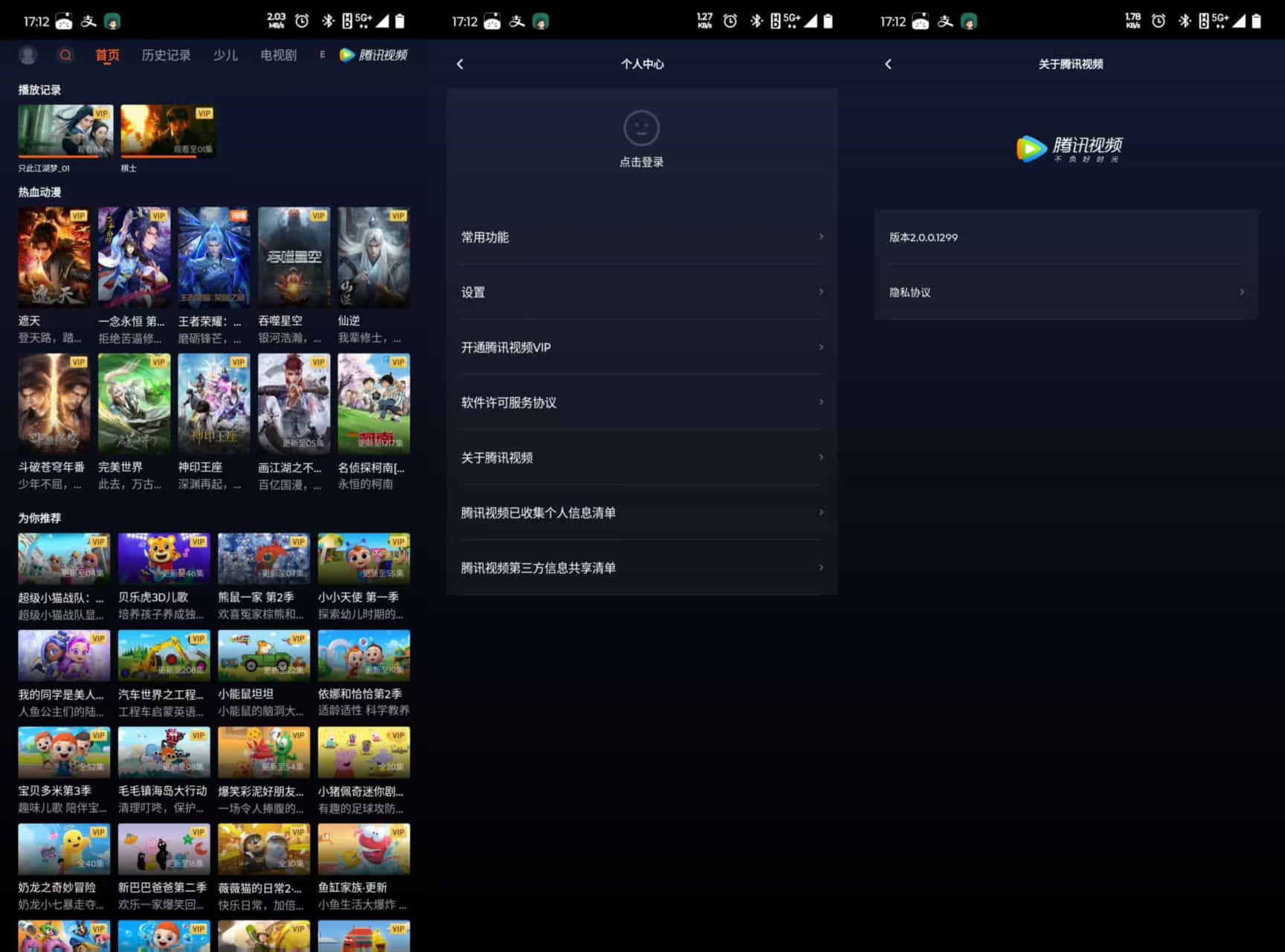Screen dimensions: 1285x952
Task: Open 软件许可服务协议
Action: point(509,402)
